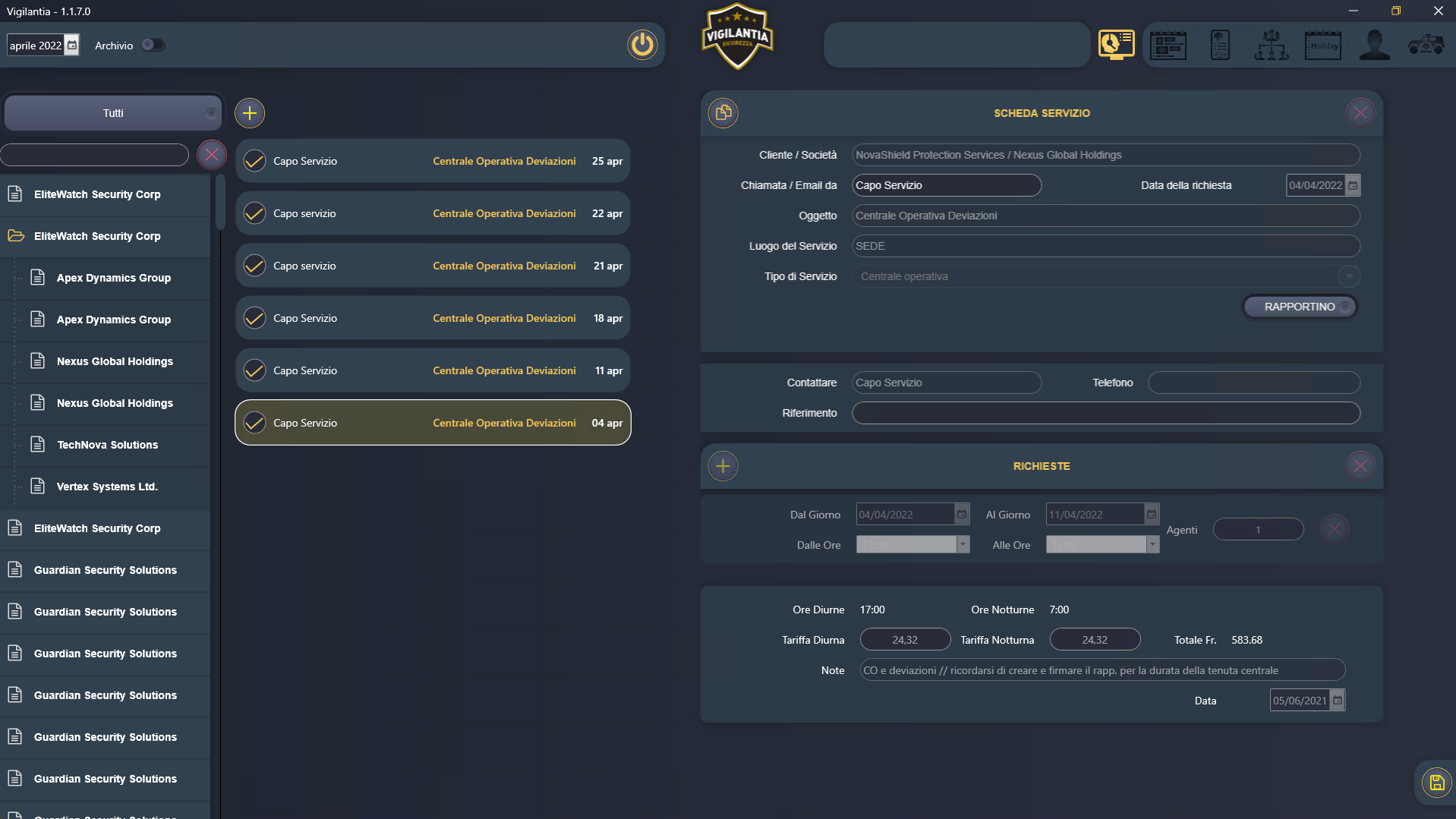
Task: Open the organization chart icon
Action: tap(1271, 46)
